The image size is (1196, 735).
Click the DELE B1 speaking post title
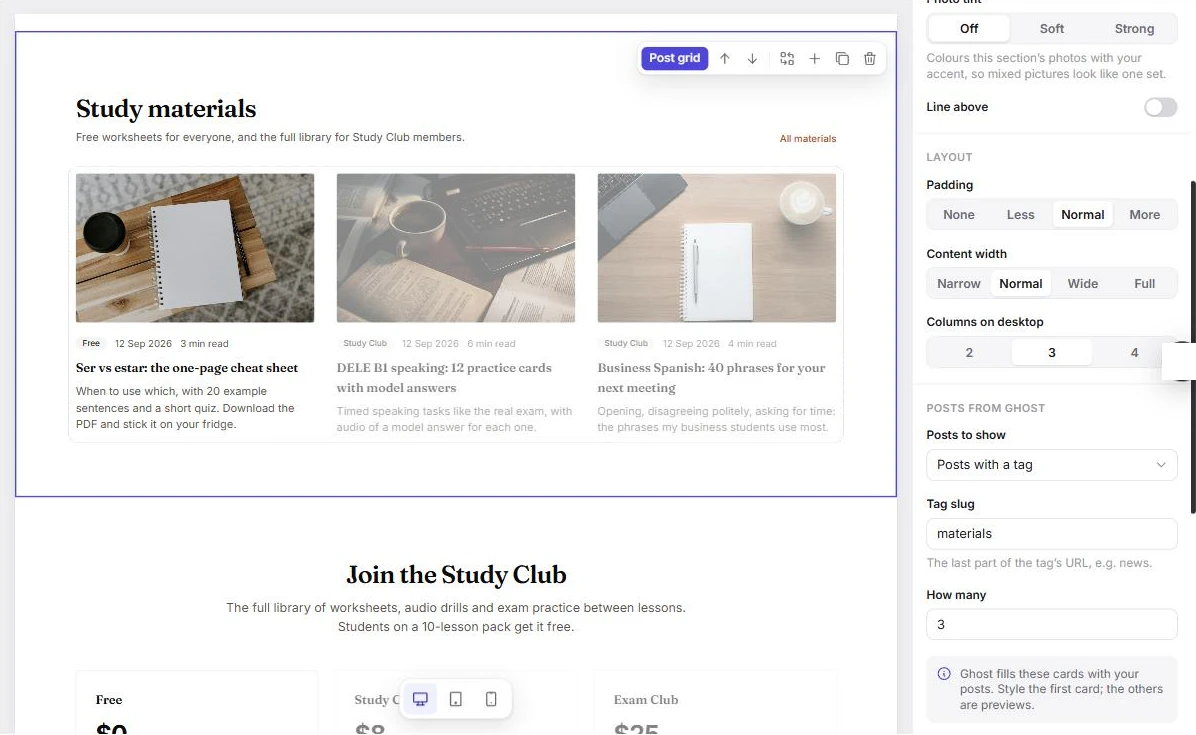pos(444,377)
